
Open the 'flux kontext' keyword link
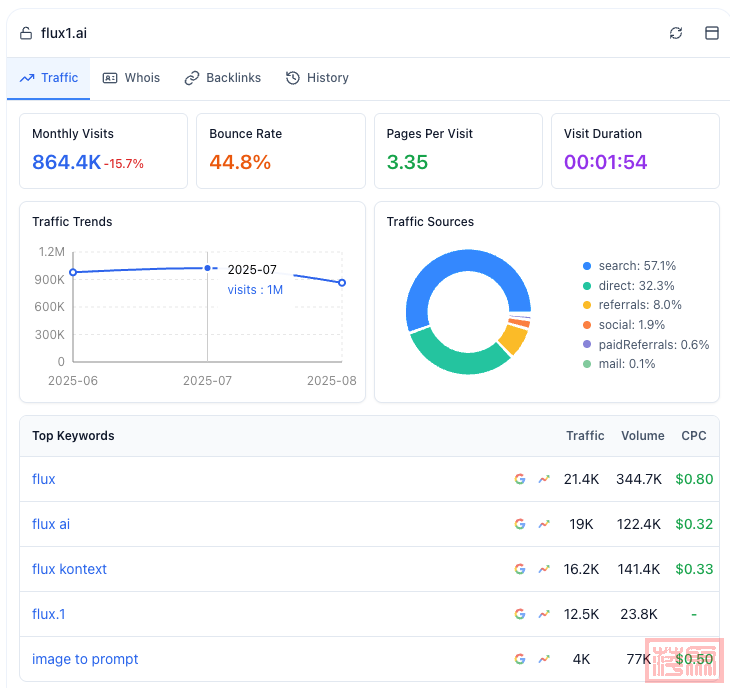[x=69, y=569]
